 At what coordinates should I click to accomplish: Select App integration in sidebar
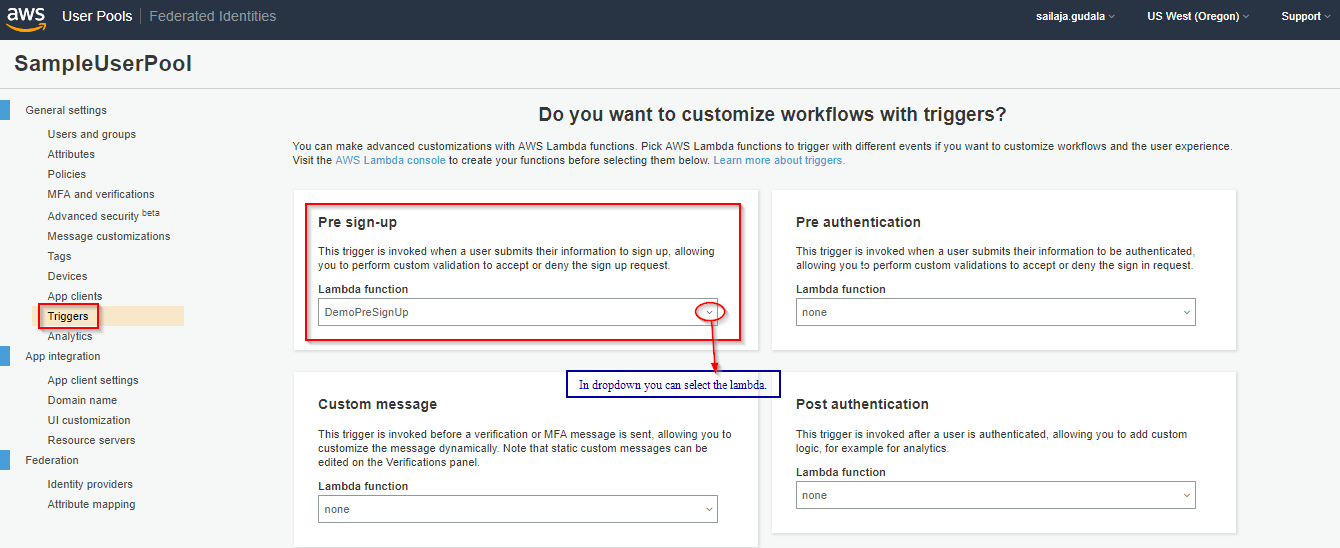(63, 356)
